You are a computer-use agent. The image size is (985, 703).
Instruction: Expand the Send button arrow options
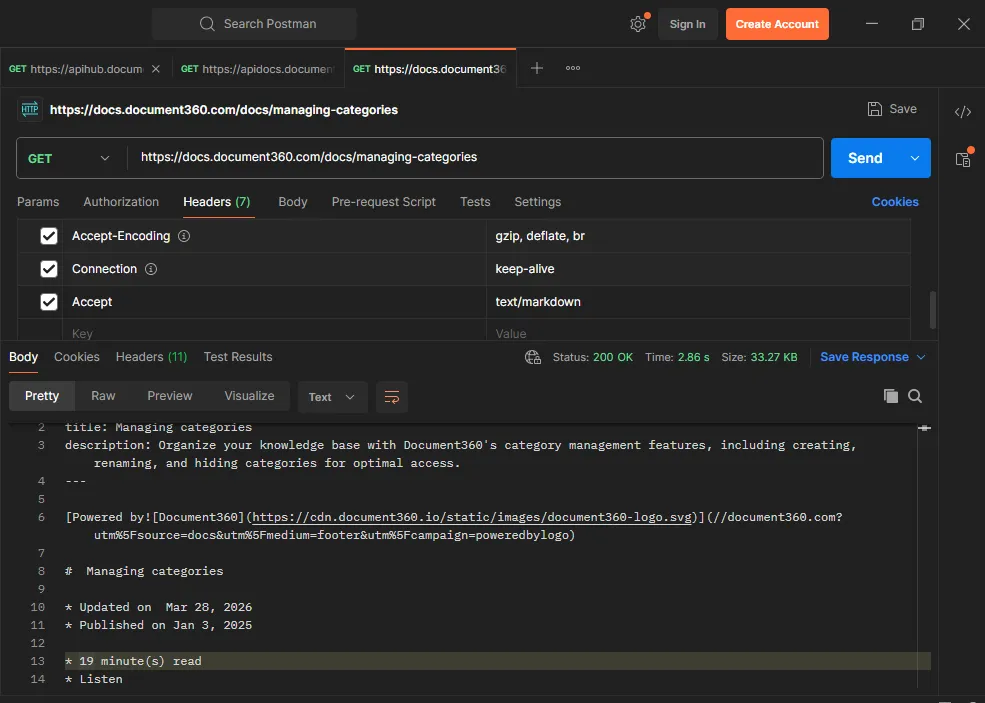coord(915,158)
